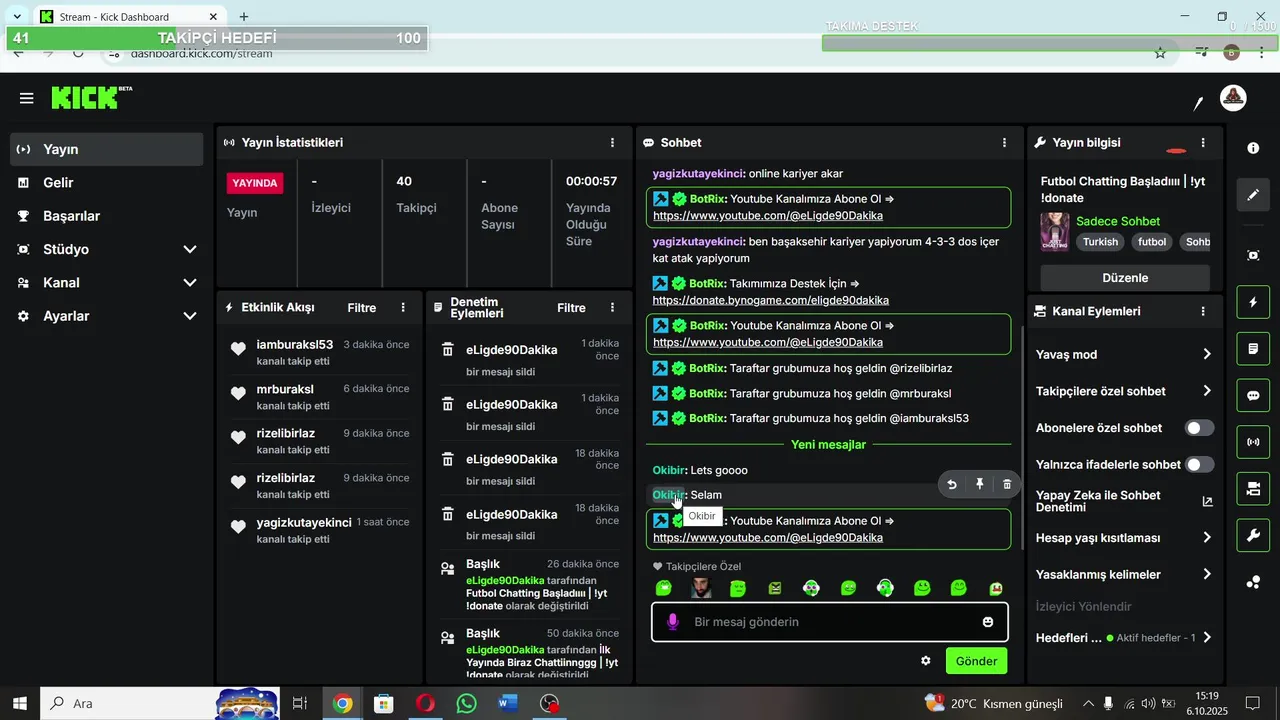The height and width of the screenshot is (720, 1280).
Task: Open Word from the taskbar
Action: (508, 704)
